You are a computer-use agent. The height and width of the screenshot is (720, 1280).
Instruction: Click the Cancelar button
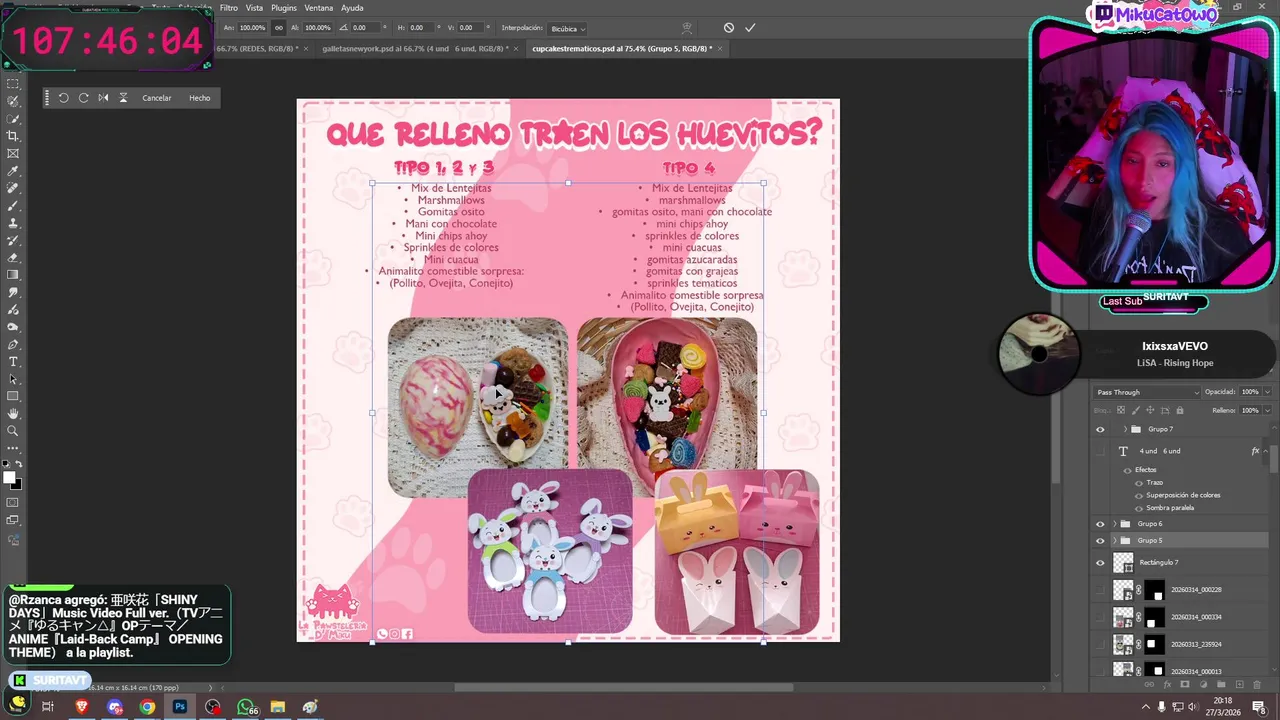[157, 98]
